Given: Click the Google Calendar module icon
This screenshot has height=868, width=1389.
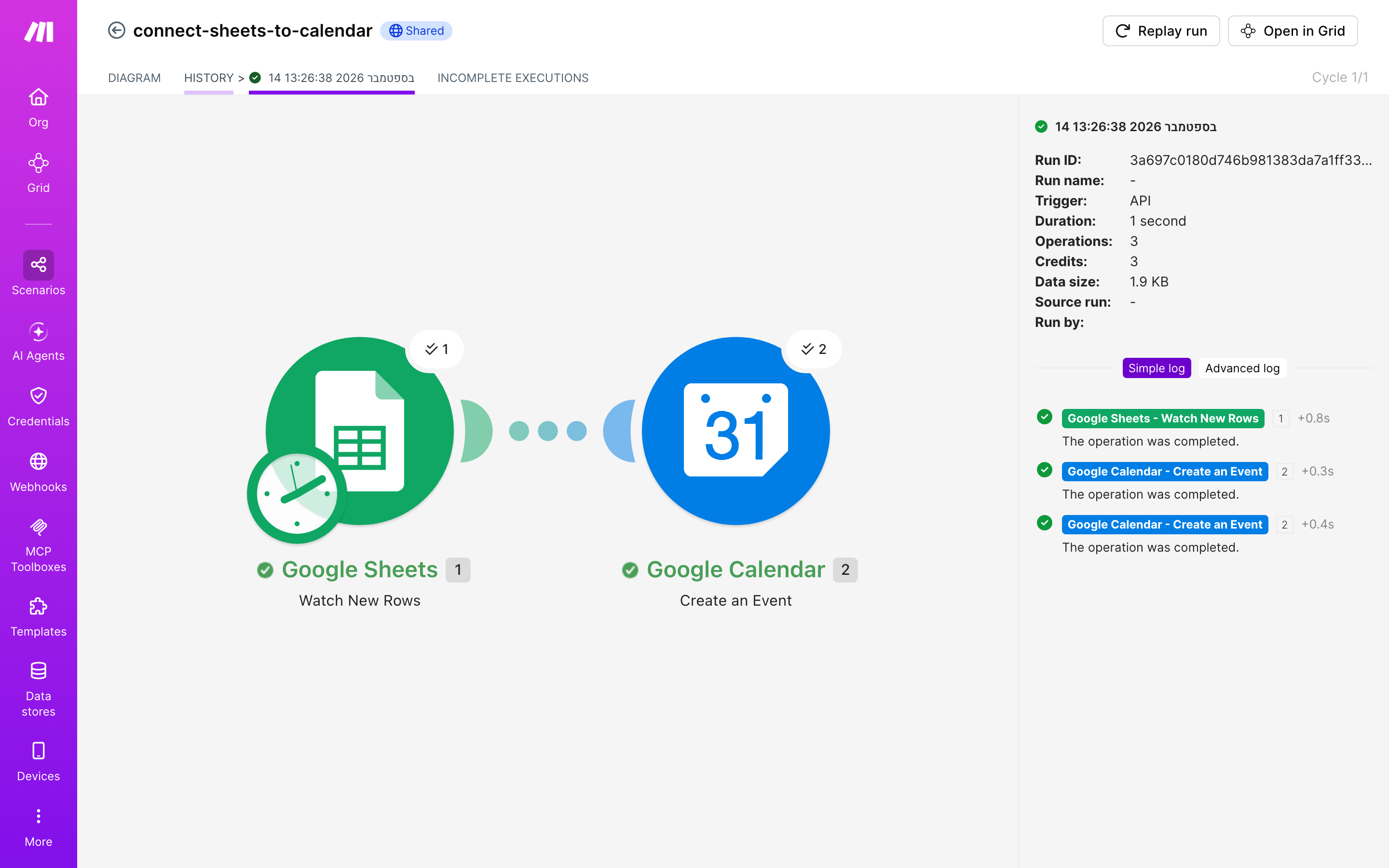Looking at the screenshot, I should tap(735, 431).
